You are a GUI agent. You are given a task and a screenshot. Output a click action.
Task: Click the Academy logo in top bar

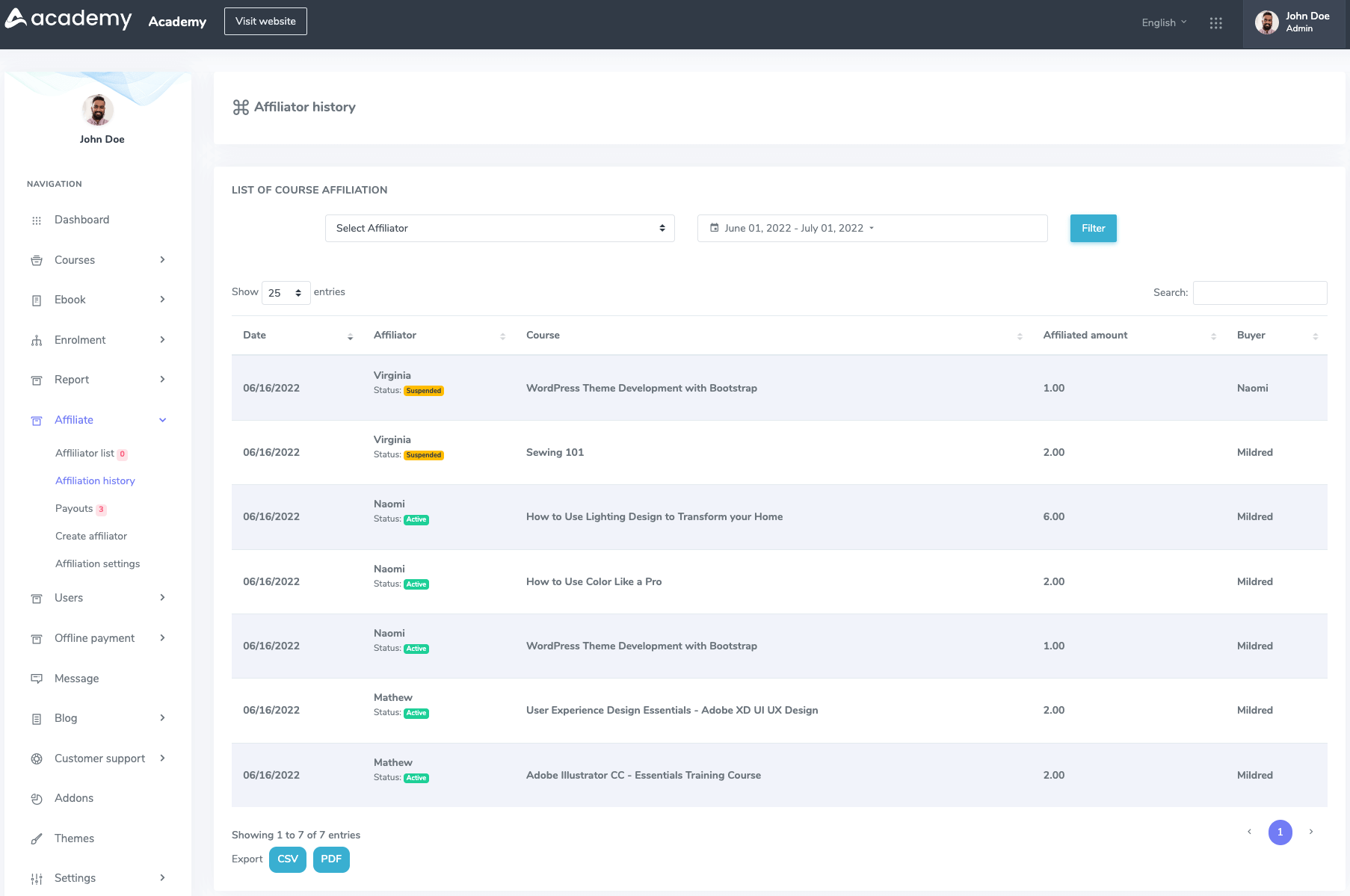coord(69,19)
